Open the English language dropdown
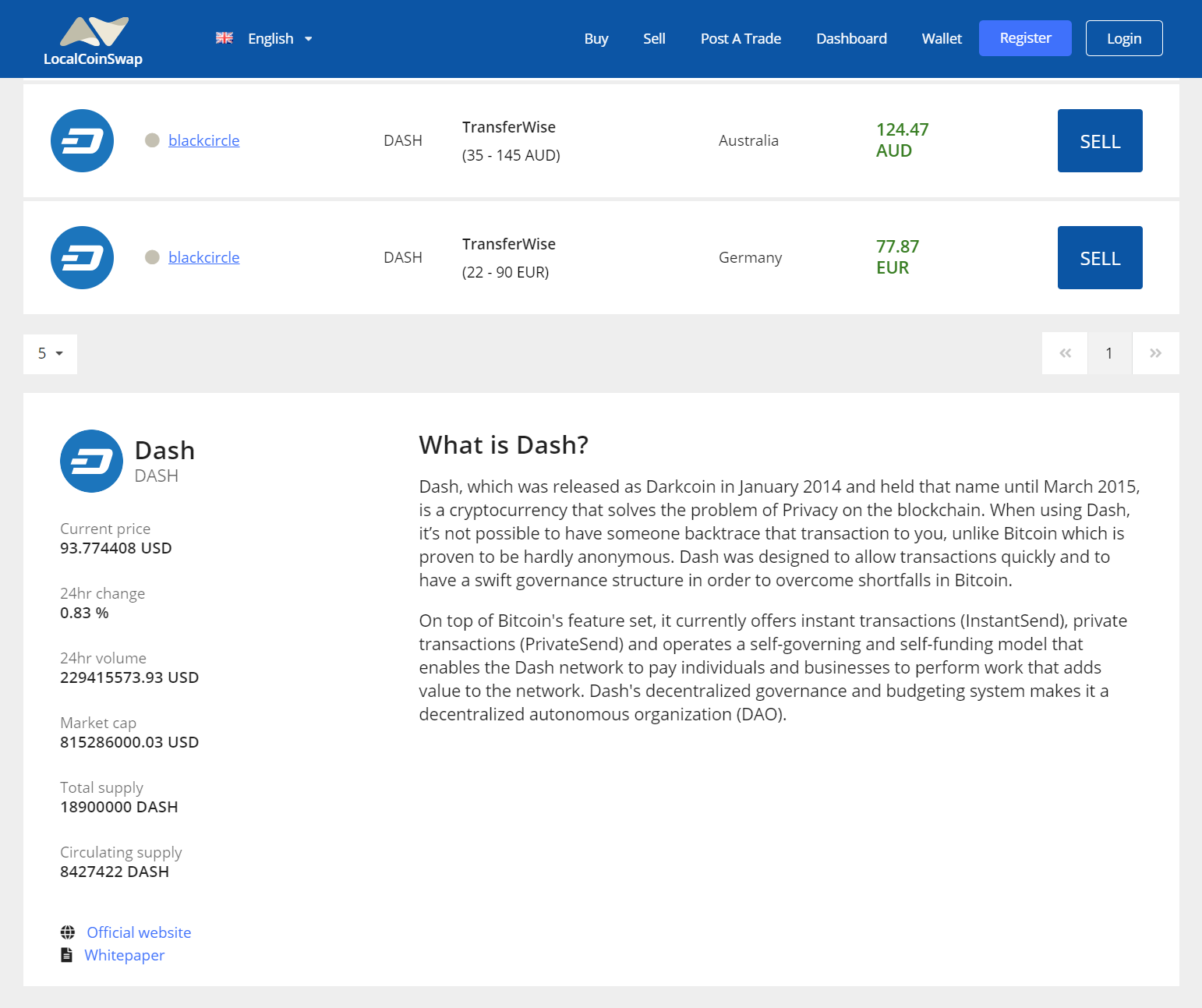 (x=270, y=38)
